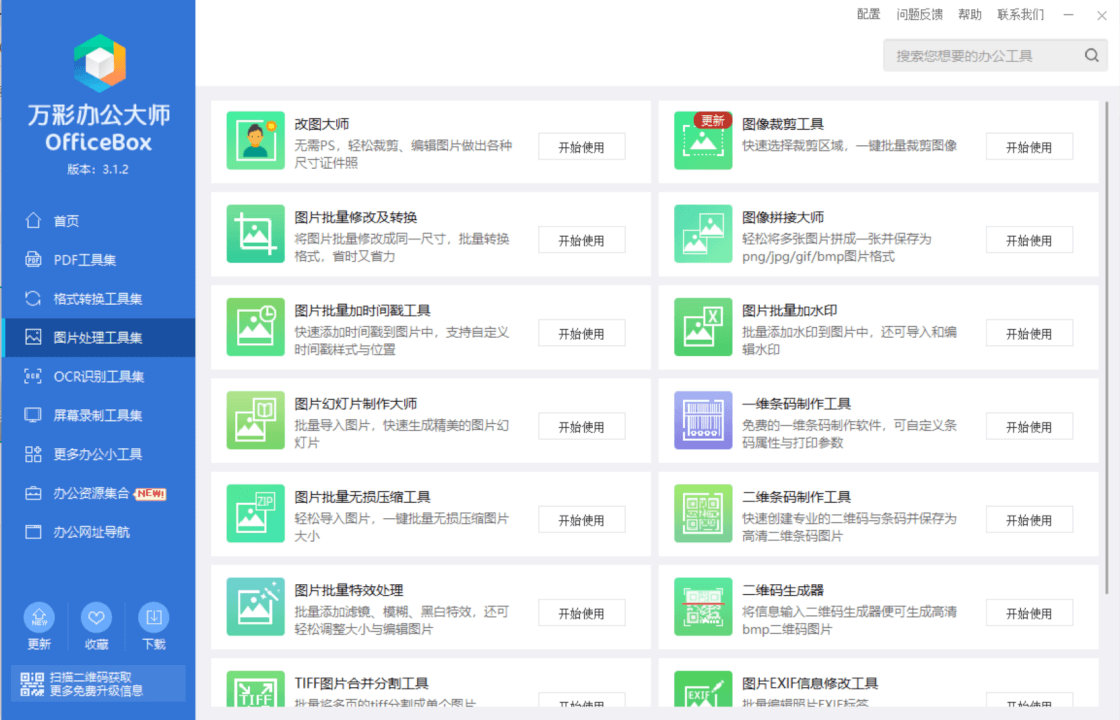Click 开始使用 next to 改图大师
This screenshot has height=720, width=1120.
[x=581, y=146]
